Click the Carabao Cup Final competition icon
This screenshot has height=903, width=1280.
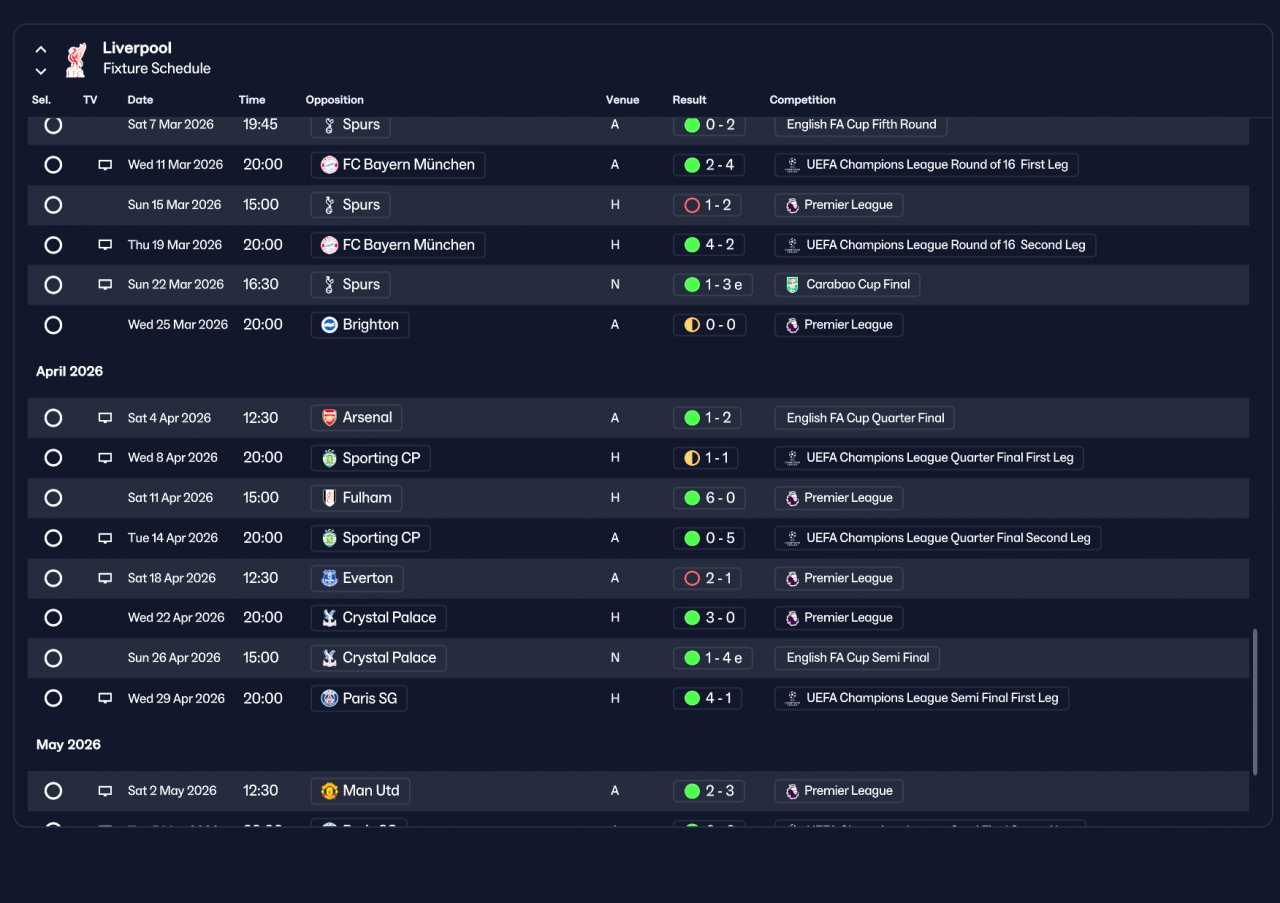point(792,285)
